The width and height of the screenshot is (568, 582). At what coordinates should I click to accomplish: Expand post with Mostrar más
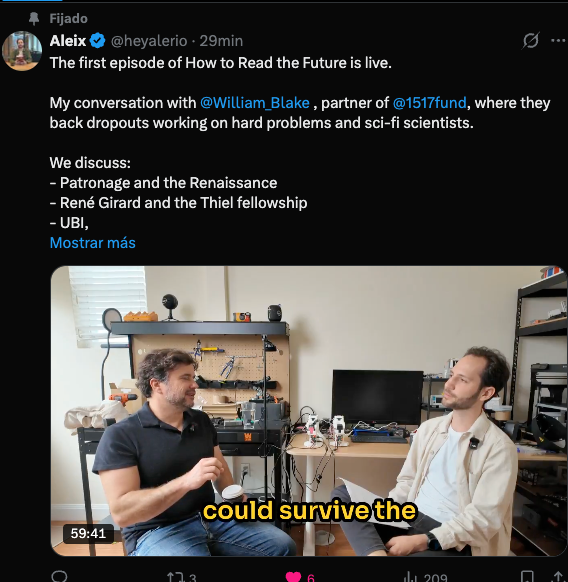coord(93,243)
